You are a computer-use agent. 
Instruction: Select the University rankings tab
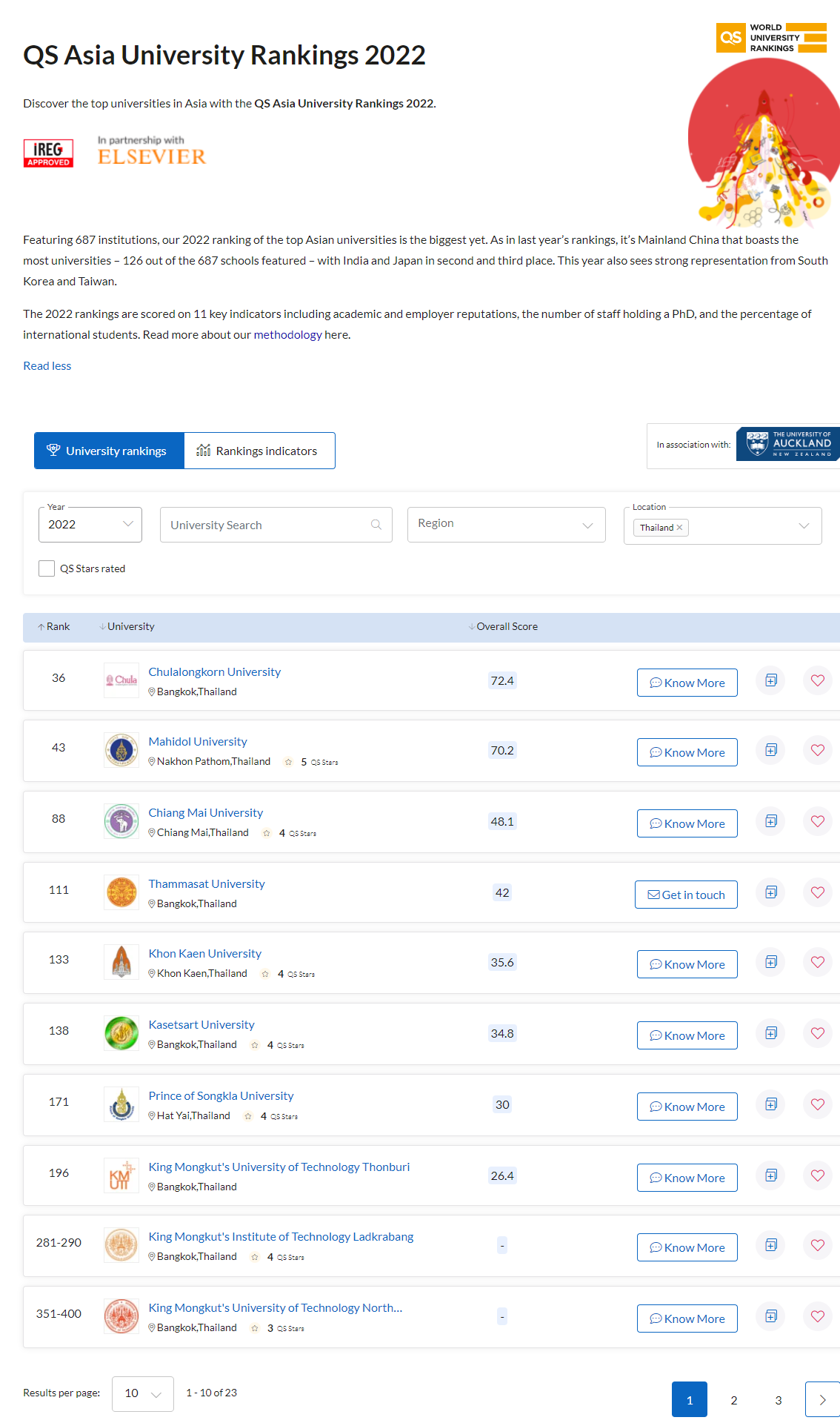point(109,451)
